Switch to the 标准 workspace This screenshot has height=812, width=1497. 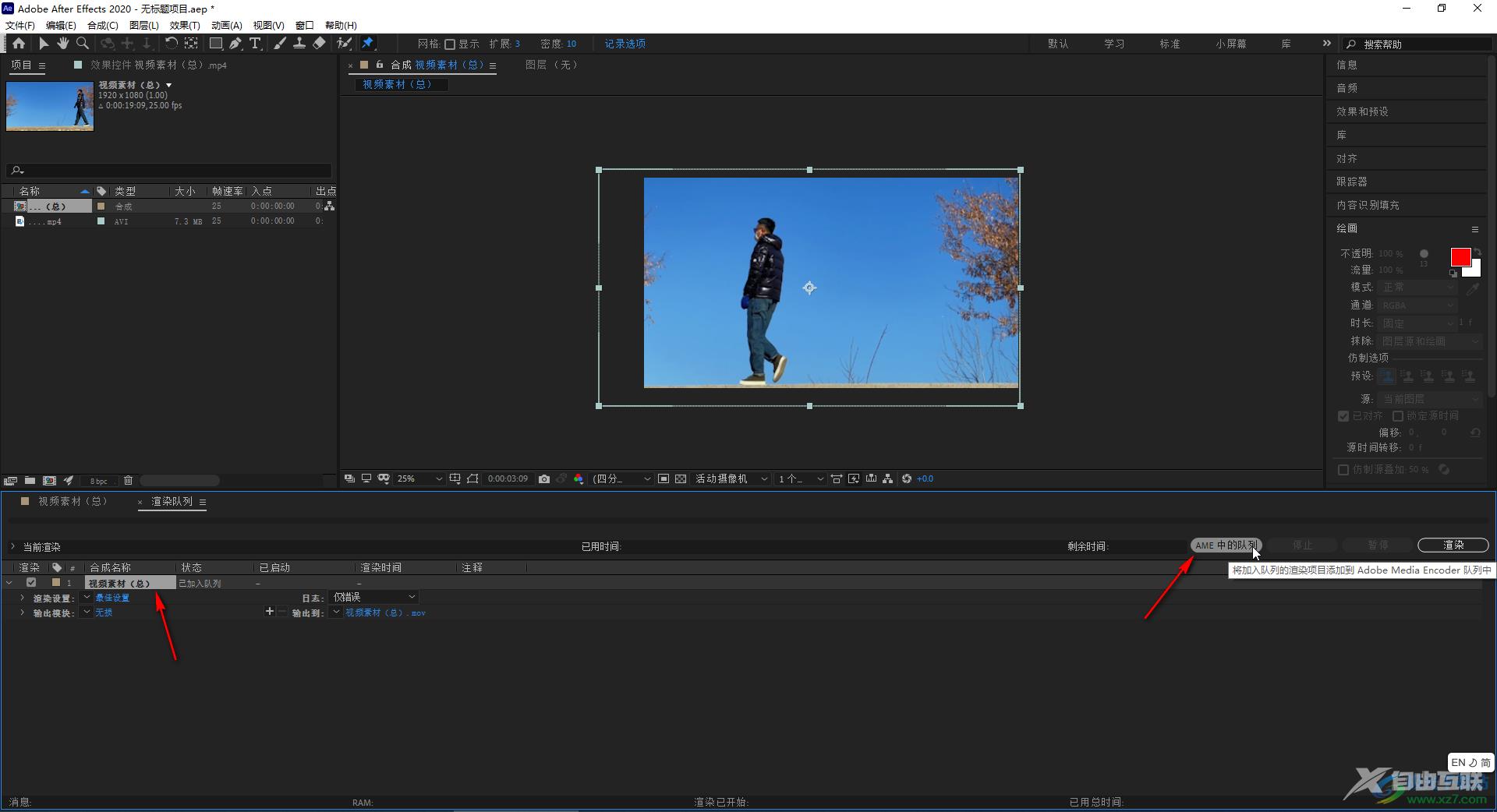coord(1170,44)
